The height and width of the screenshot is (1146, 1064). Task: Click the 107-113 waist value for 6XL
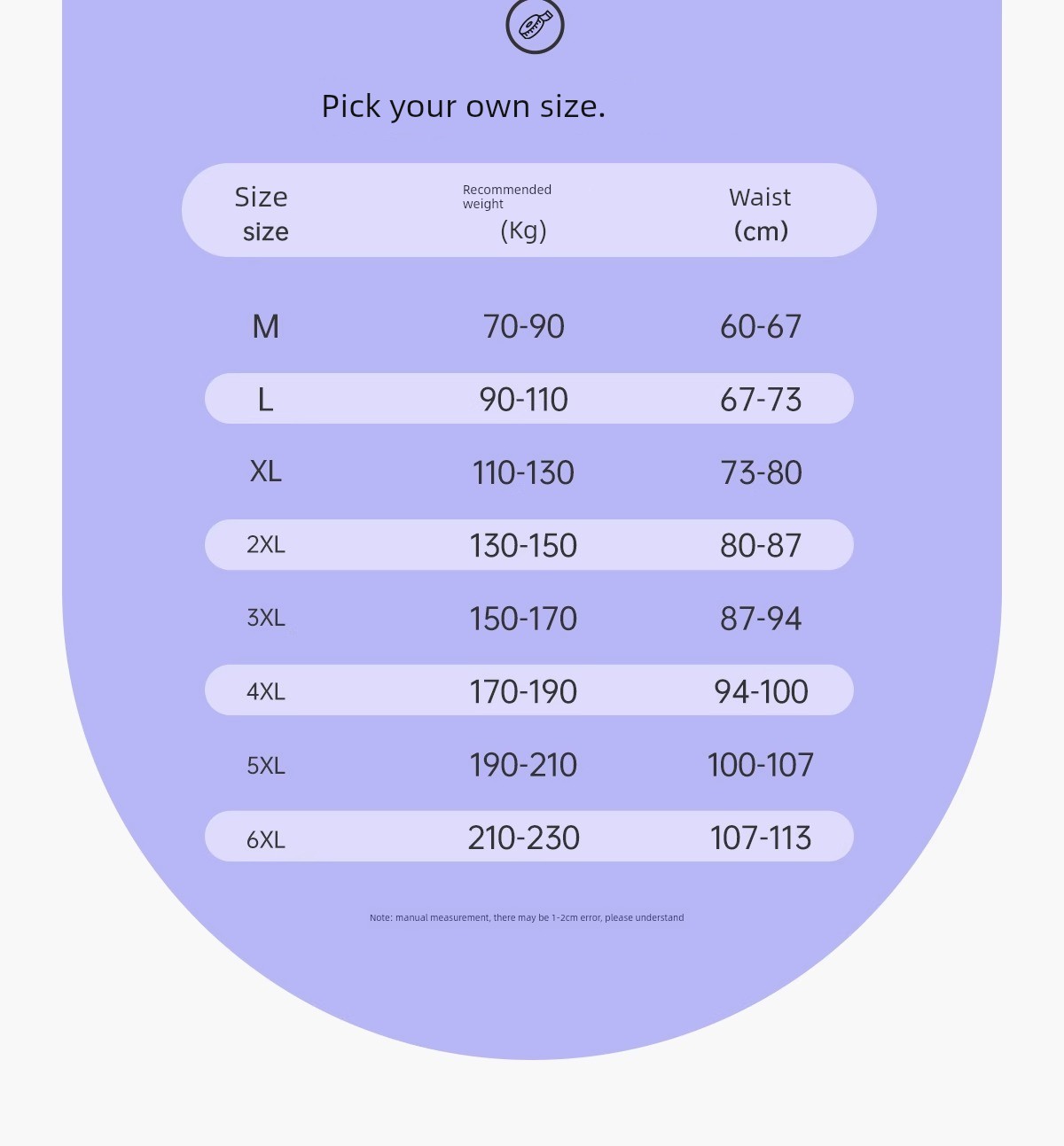coord(761,838)
